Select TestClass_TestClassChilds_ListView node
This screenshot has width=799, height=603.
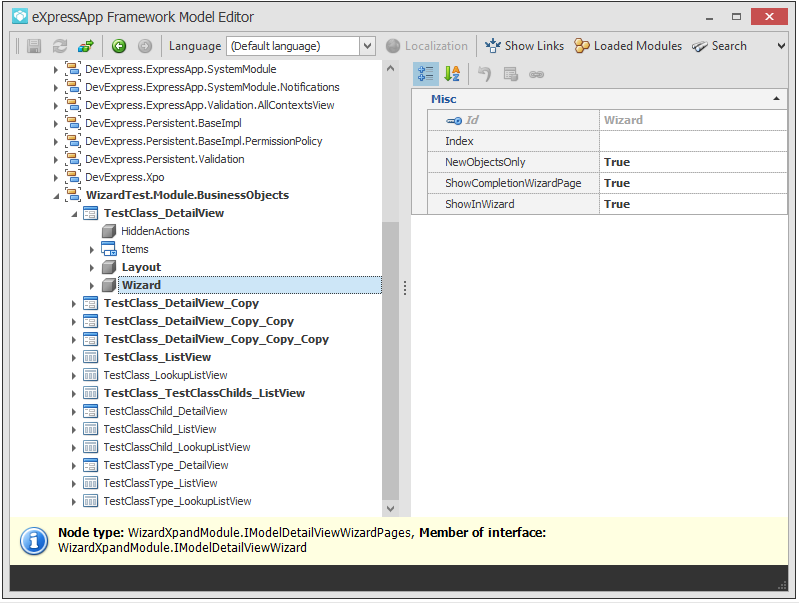[x=204, y=393]
